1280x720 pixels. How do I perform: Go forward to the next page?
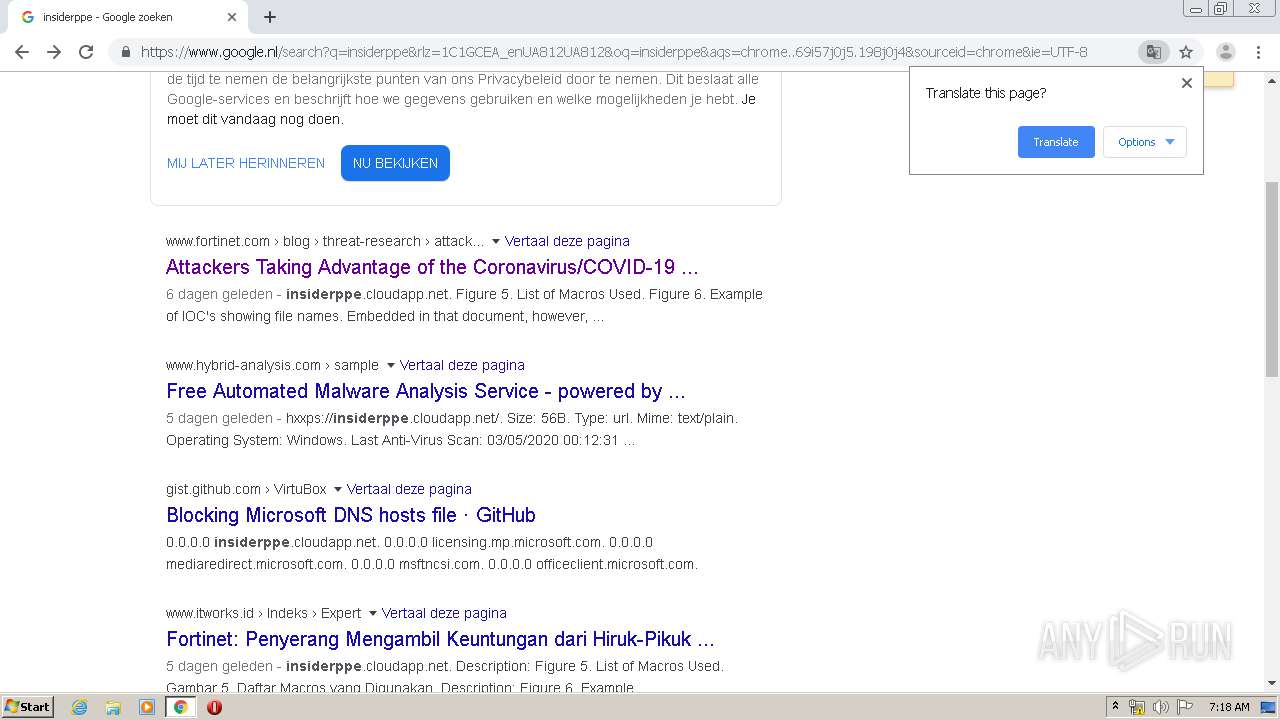54,52
